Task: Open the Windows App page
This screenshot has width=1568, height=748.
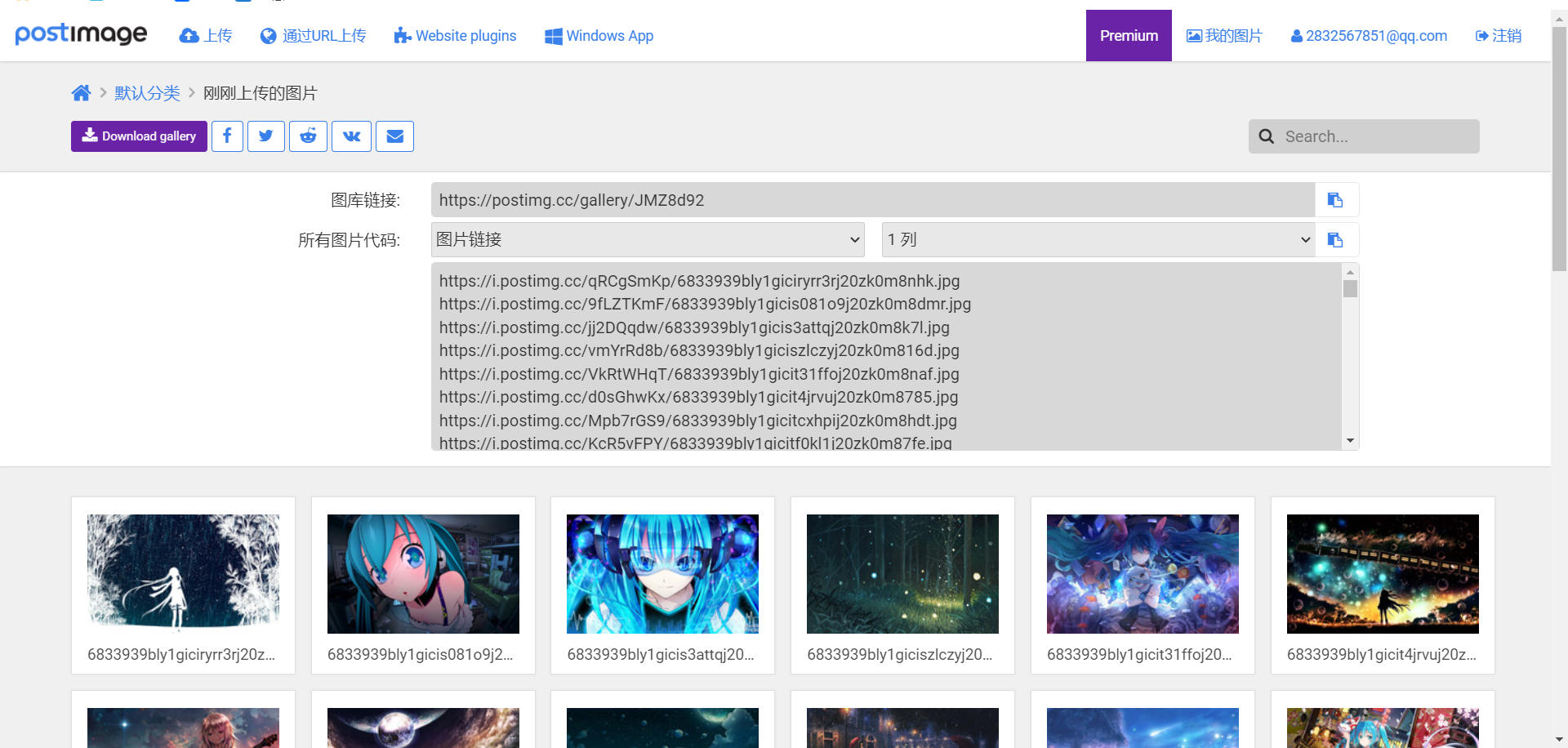Action: point(599,36)
